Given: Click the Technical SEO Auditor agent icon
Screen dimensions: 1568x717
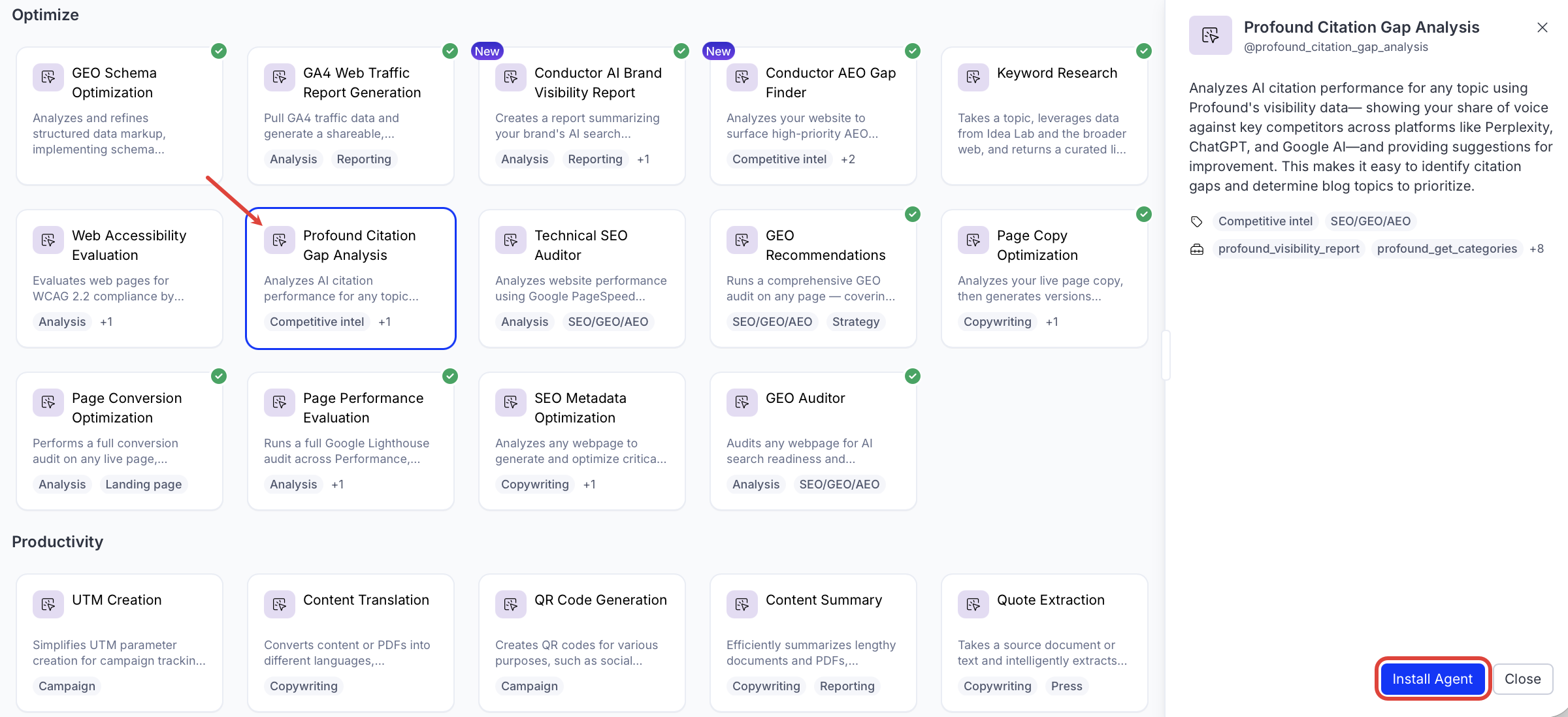Looking at the screenshot, I should tap(511, 240).
